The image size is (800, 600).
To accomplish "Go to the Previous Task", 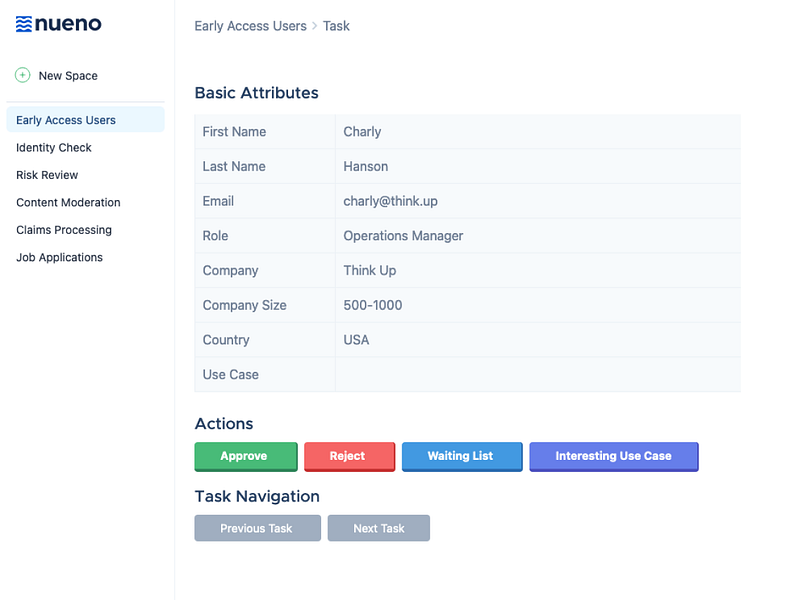I will tap(258, 528).
